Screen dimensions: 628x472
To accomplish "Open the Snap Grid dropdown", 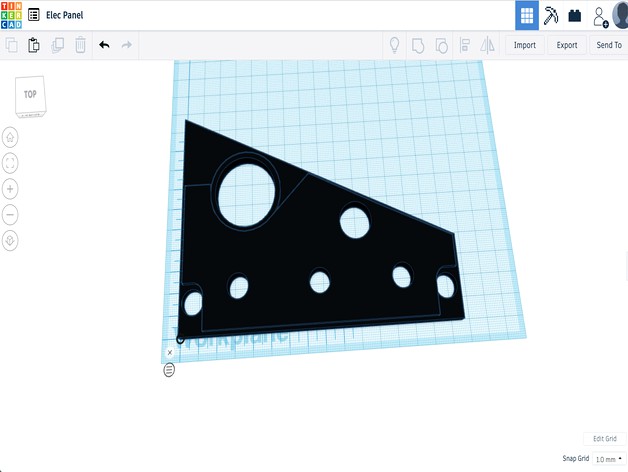I will (605, 458).
